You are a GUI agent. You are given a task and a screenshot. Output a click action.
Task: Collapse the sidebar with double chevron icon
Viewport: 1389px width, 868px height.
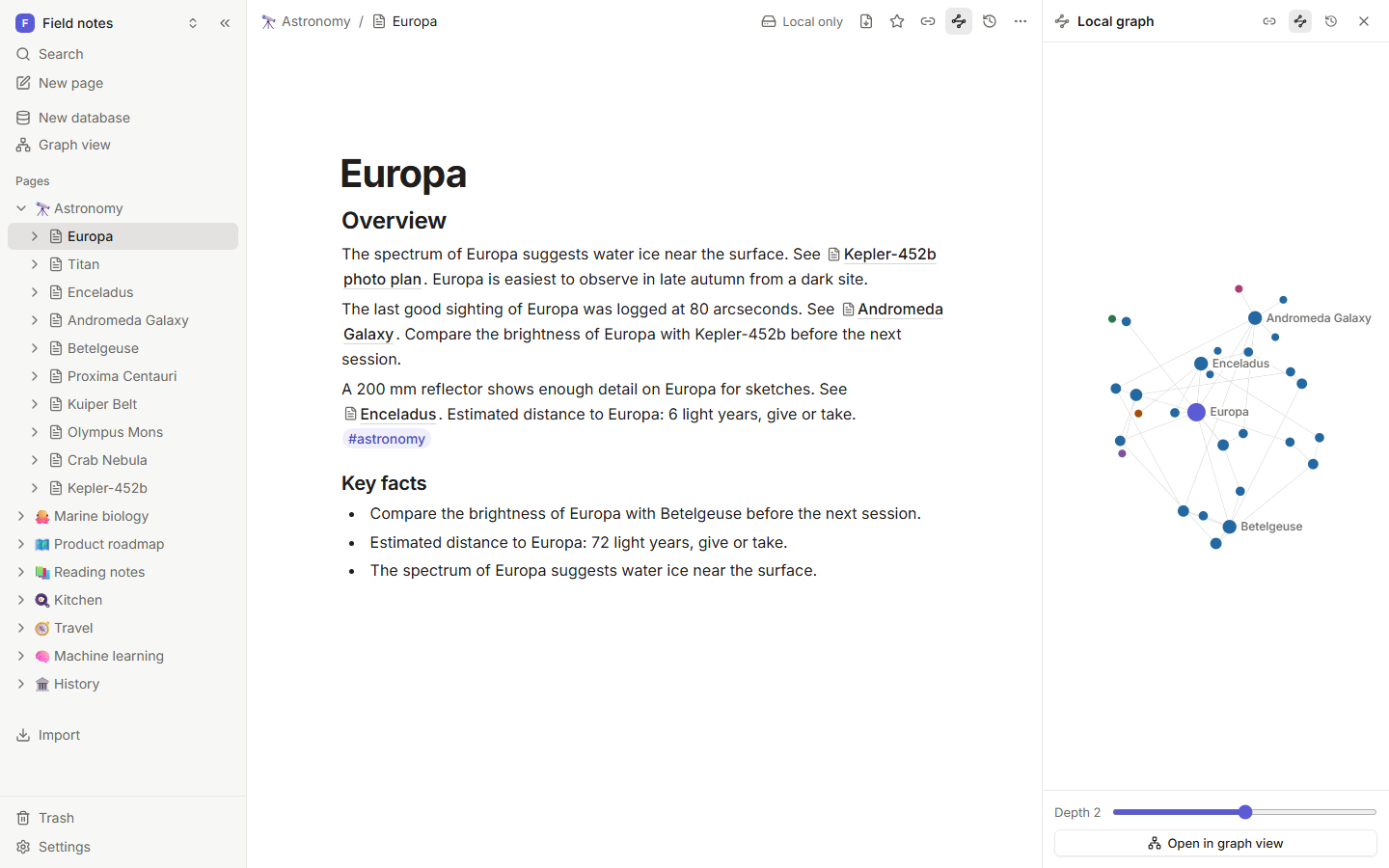click(x=225, y=23)
